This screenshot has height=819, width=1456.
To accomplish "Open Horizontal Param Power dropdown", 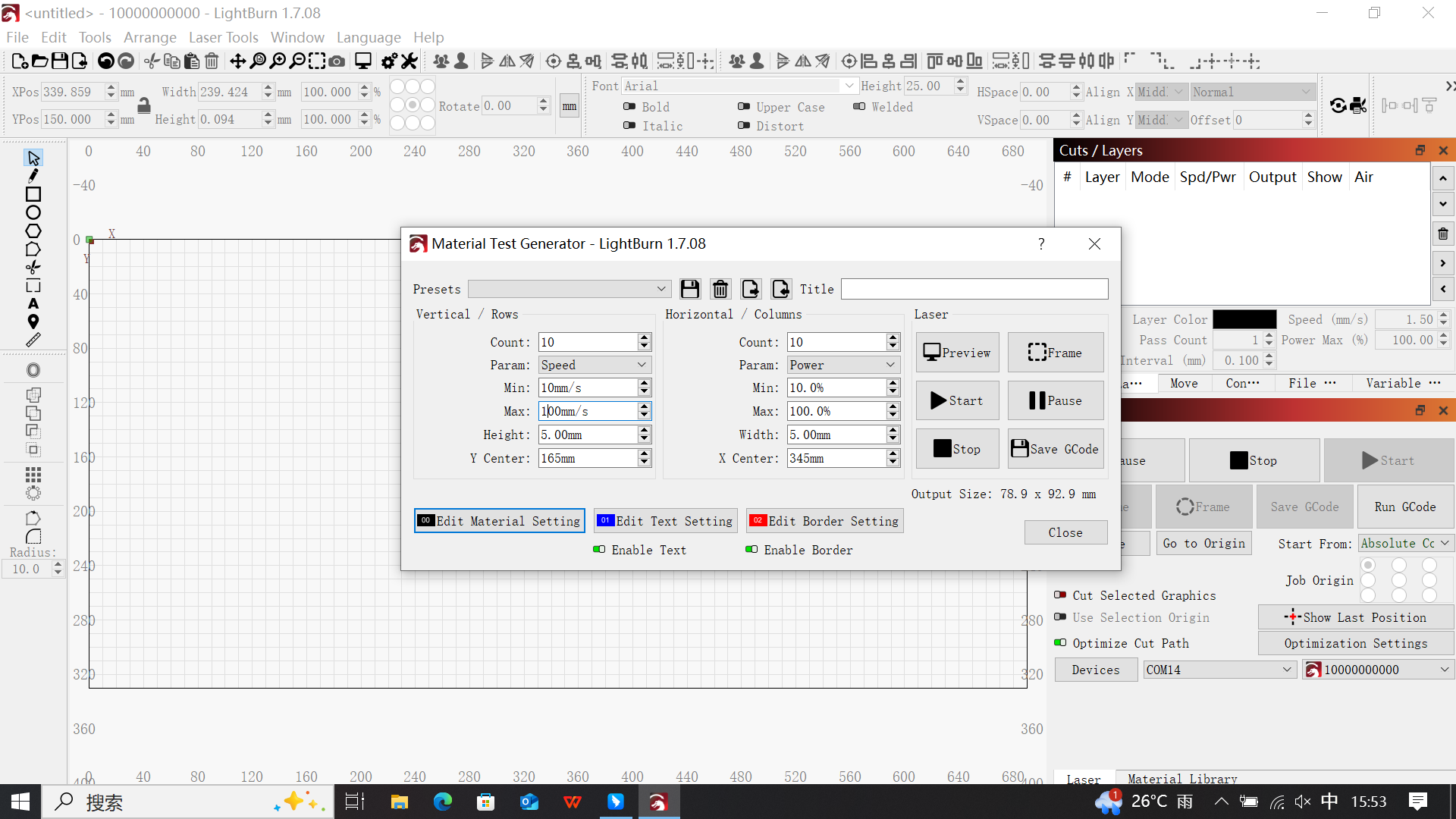I will (843, 365).
